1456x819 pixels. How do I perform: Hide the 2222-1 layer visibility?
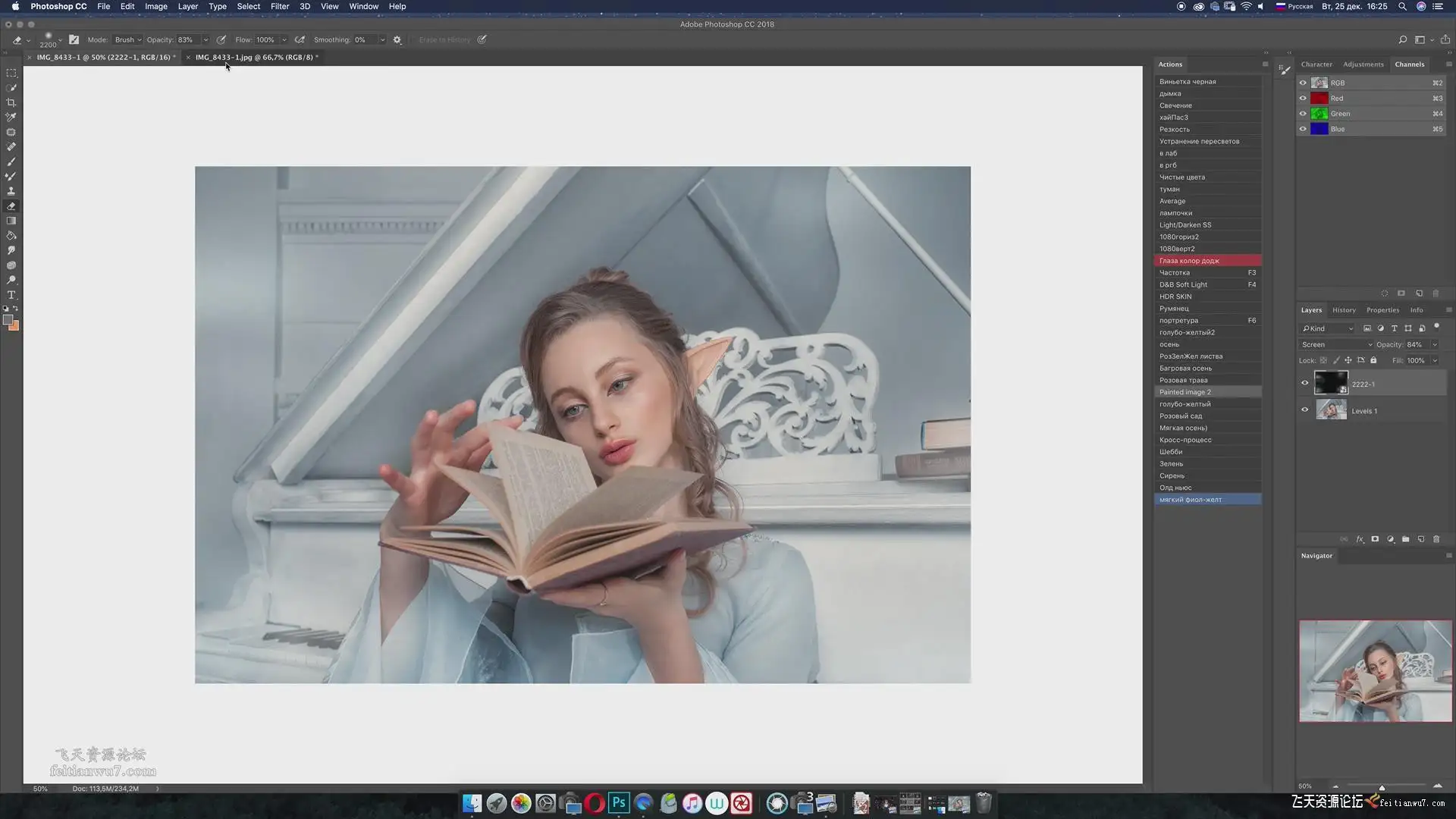[x=1305, y=383]
